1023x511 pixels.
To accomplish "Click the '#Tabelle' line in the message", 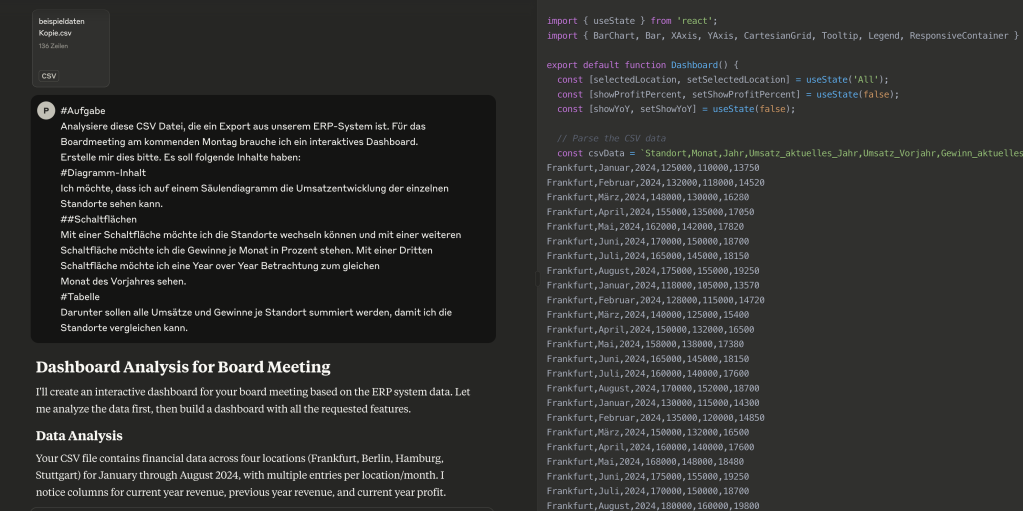I will pyautogui.click(x=80, y=297).
